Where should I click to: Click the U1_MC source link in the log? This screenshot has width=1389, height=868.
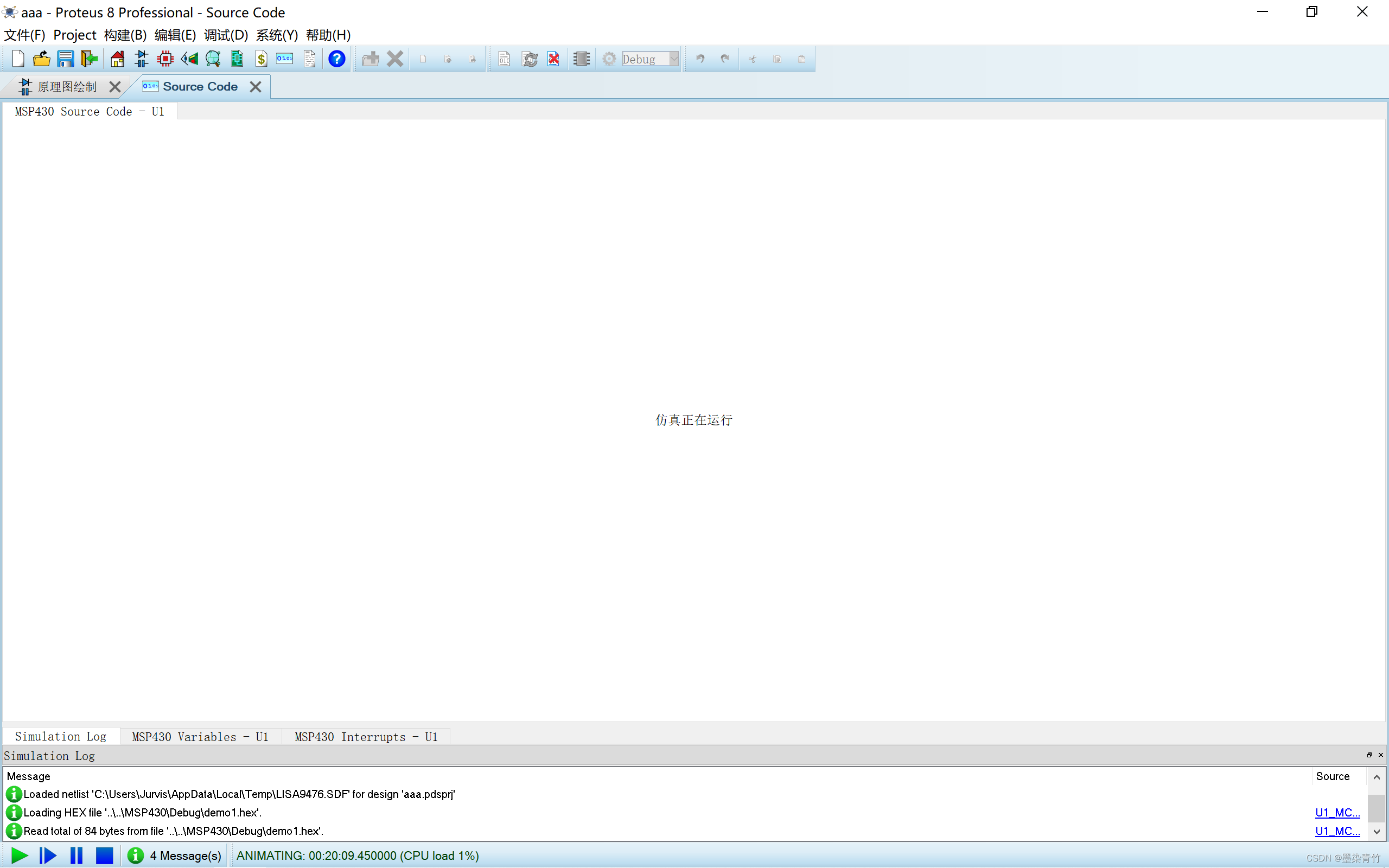tap(1337, 812)
